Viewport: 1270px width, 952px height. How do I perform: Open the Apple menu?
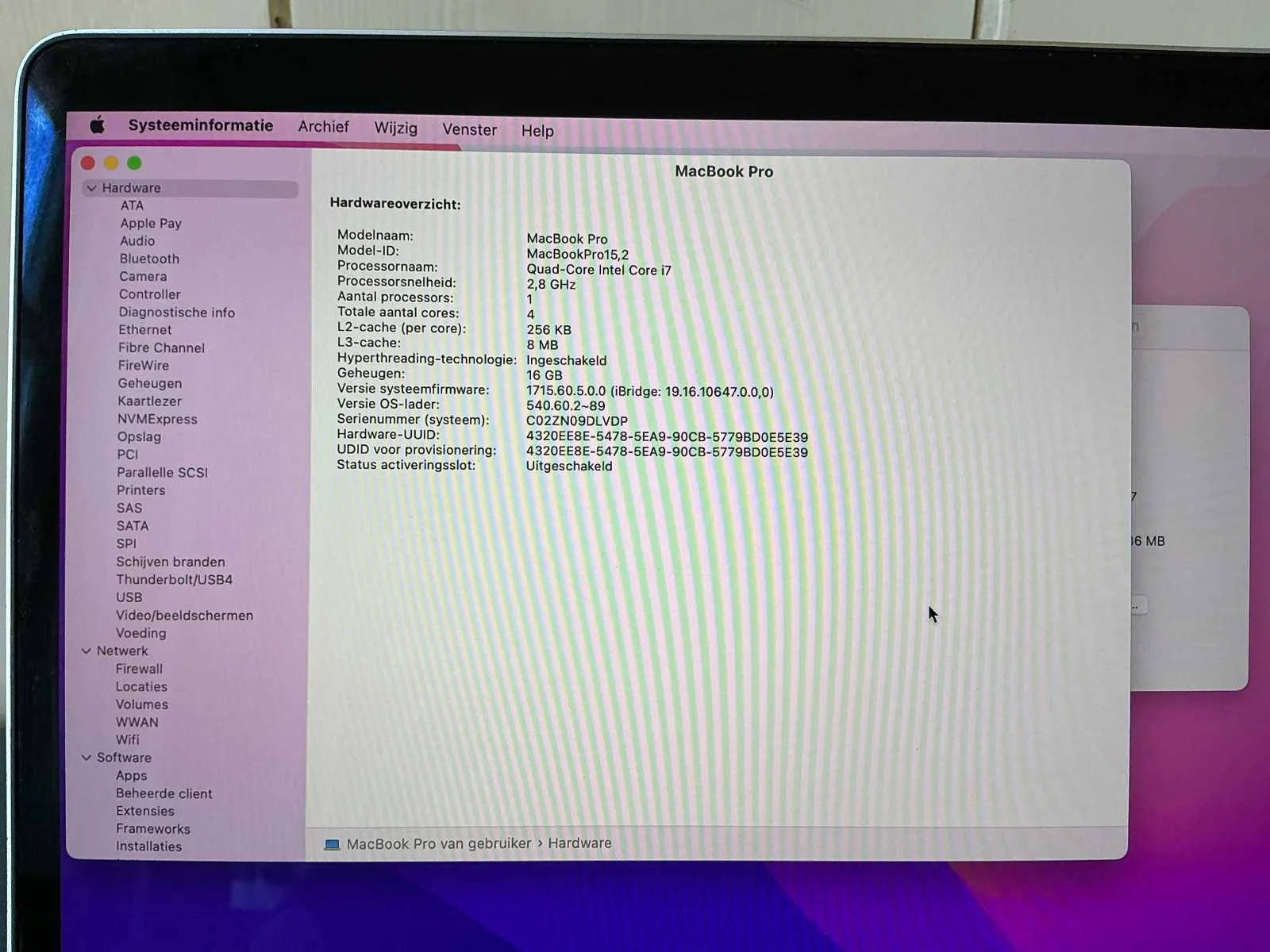pos(97,125)
